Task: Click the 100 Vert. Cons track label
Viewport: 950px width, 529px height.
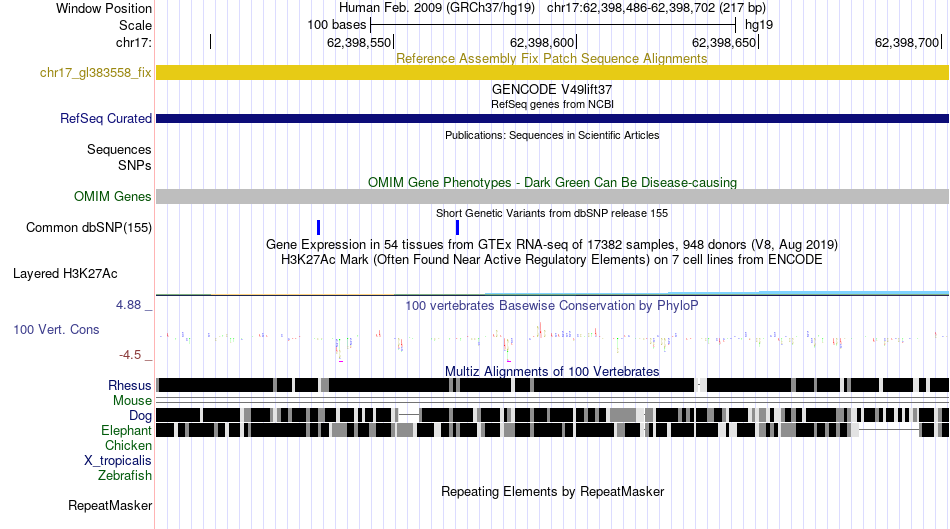Action: pyautogui.click(x=56, y=330)
